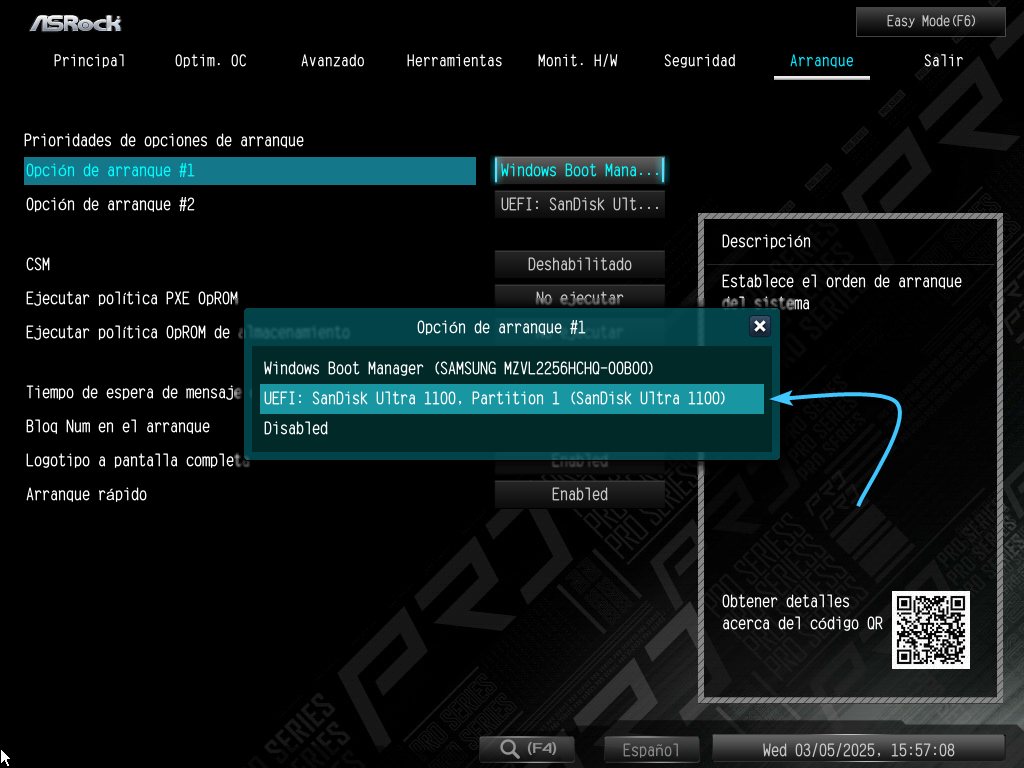This screenshot has height=768, width=1024.
Task: Select the Arranque tab
Action: click(x=822, y=61)
